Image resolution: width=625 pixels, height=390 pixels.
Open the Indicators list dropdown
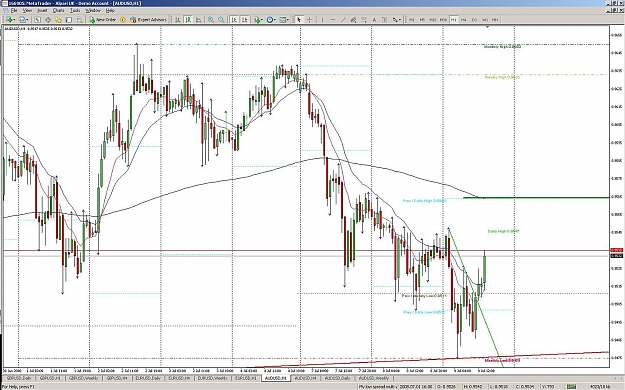(x=258, y=19)
